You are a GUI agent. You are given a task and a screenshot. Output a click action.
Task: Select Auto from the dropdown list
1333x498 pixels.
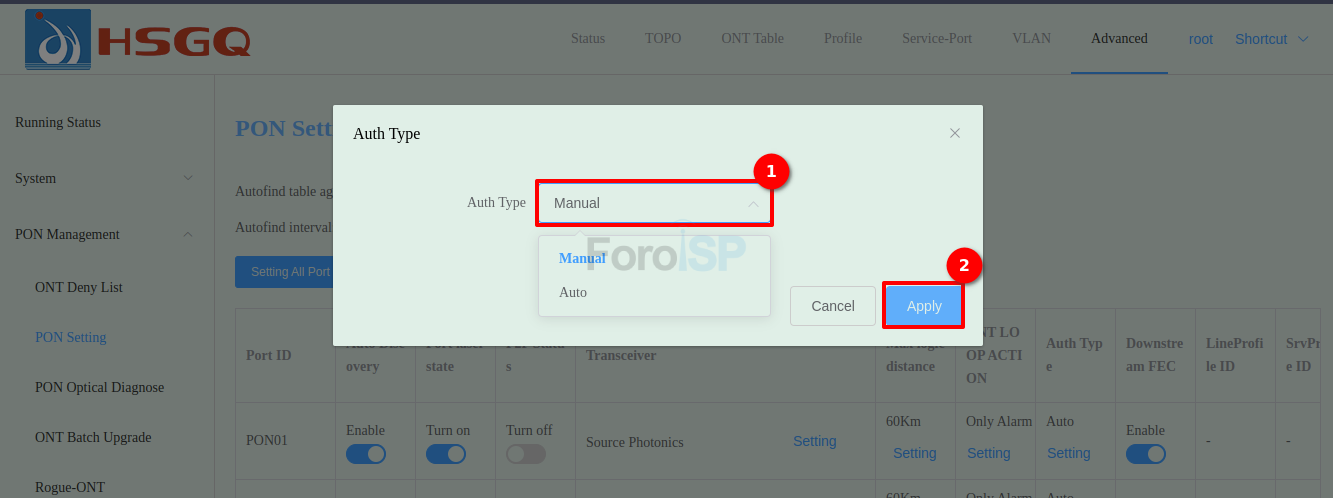pos(573,292)
